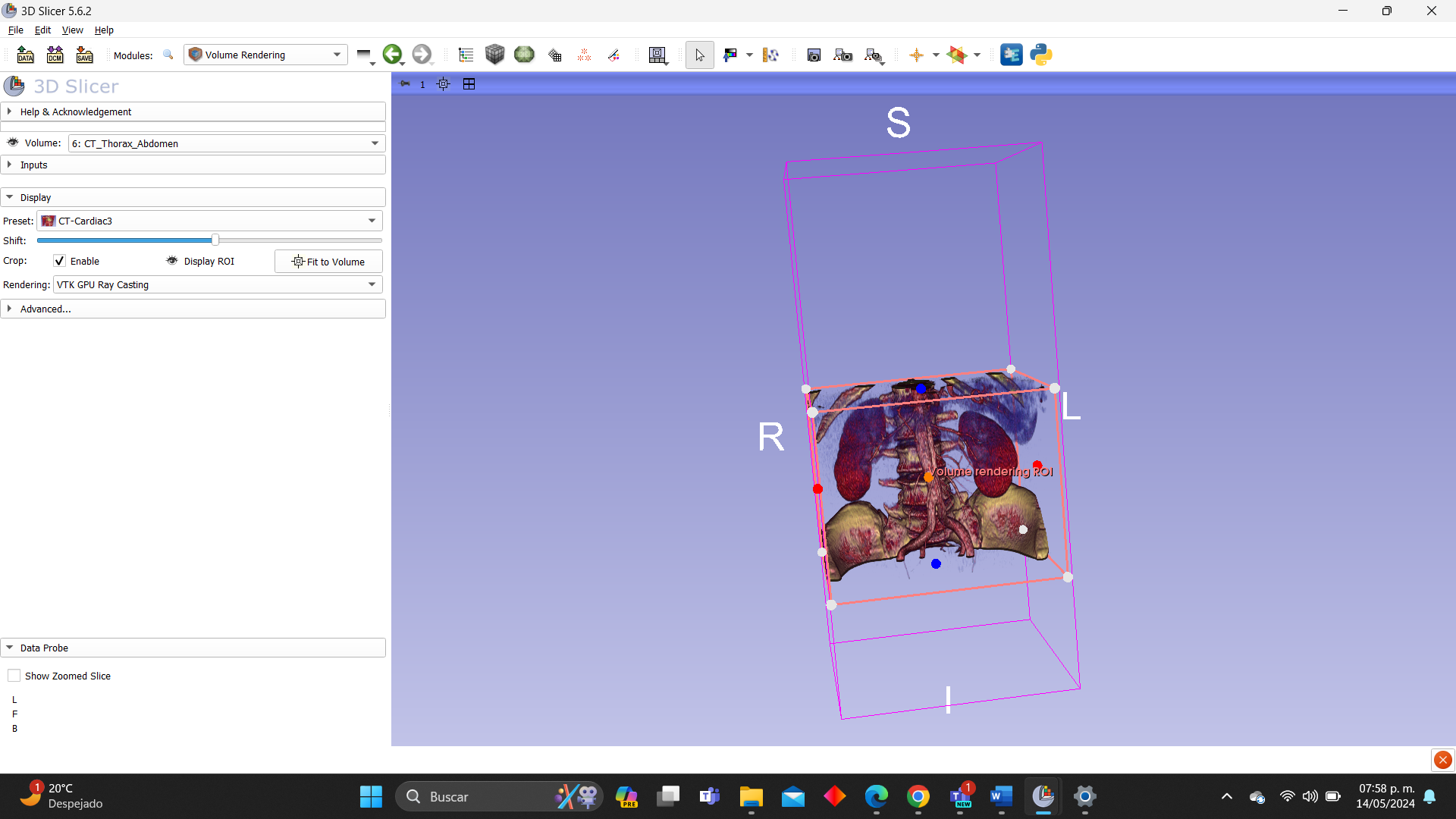1456x819 pixels.
Task: Open the Edit menu
Action: [x=42, y=30]
